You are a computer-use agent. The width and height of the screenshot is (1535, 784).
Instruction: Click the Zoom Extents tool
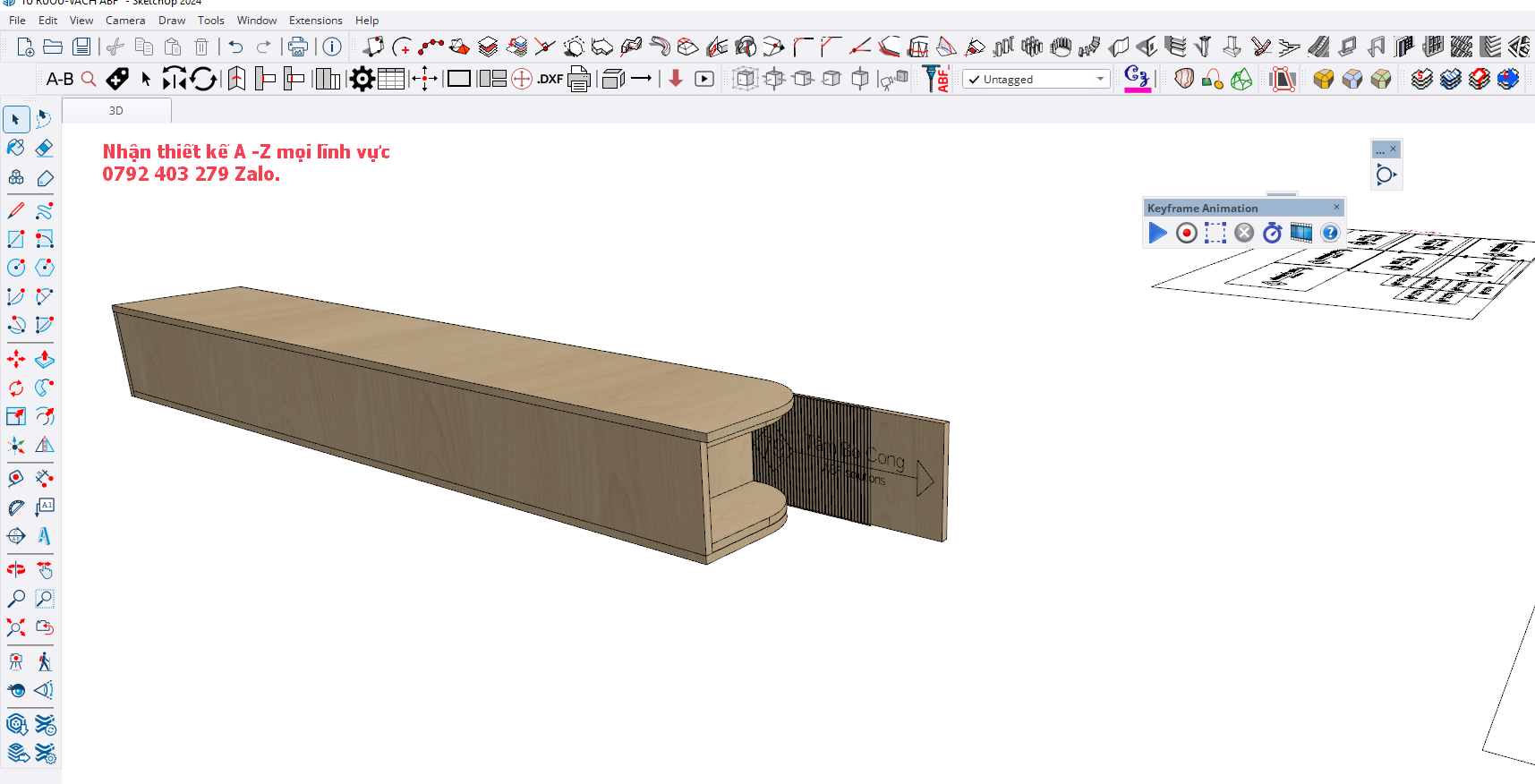click(x=16, y=627)
